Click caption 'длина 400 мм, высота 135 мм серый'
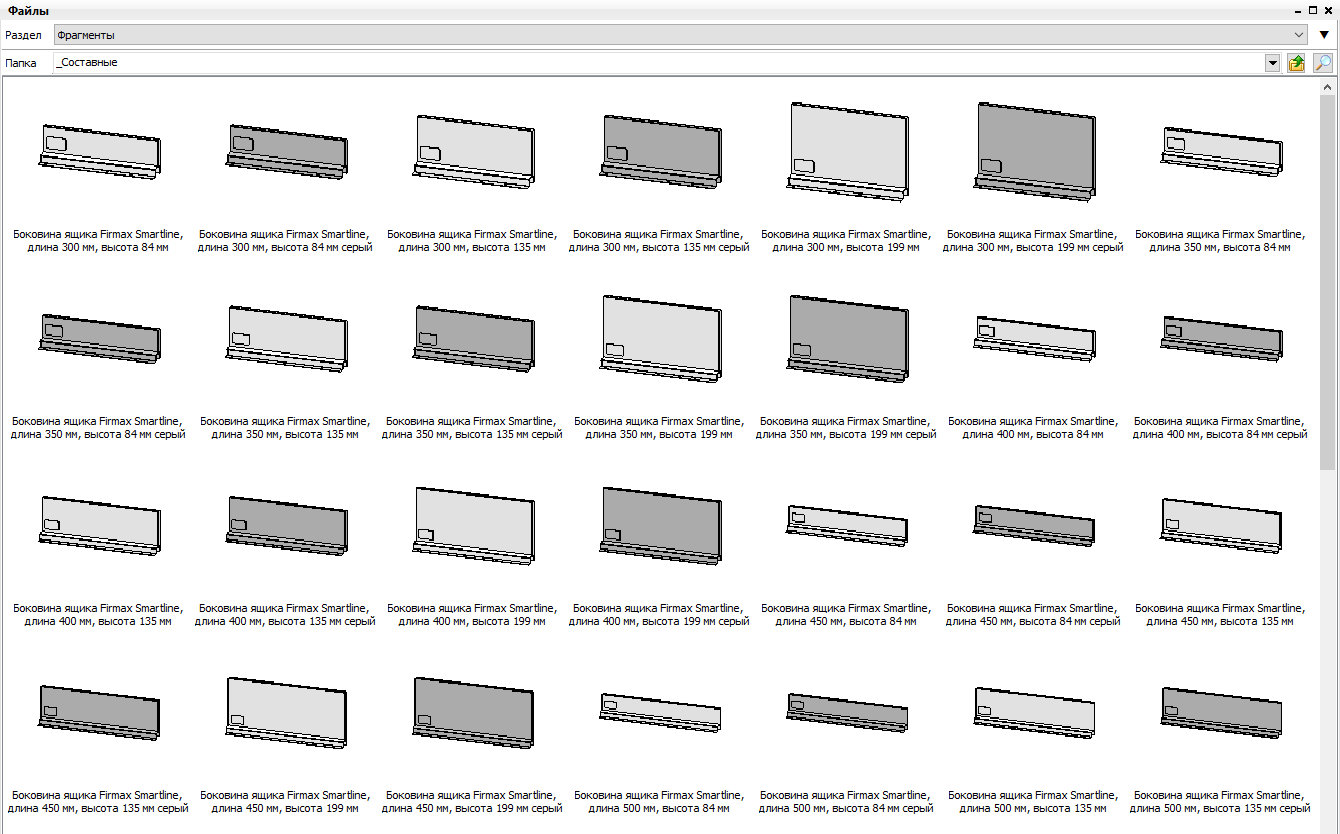 point(285,621)
